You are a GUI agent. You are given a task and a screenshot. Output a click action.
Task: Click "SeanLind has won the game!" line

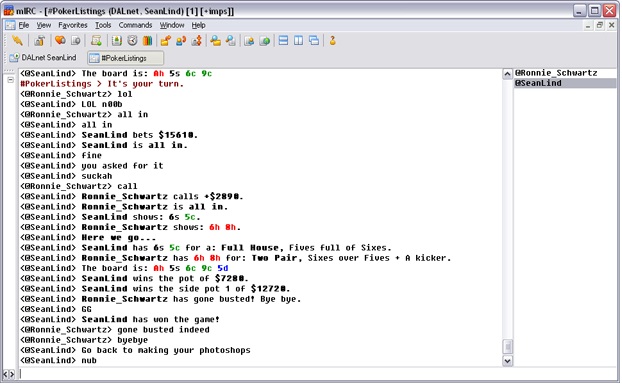click(x=150, y=320)
